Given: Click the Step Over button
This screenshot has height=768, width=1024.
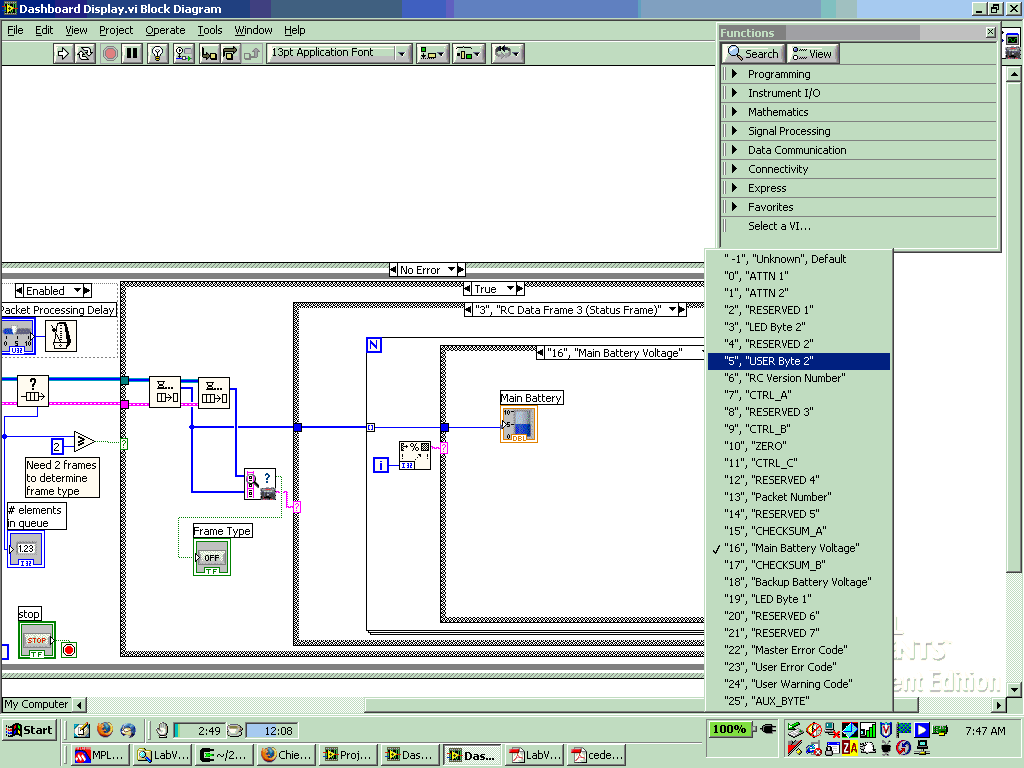Looking at the screenshot, I should click(x=230, y=54).
